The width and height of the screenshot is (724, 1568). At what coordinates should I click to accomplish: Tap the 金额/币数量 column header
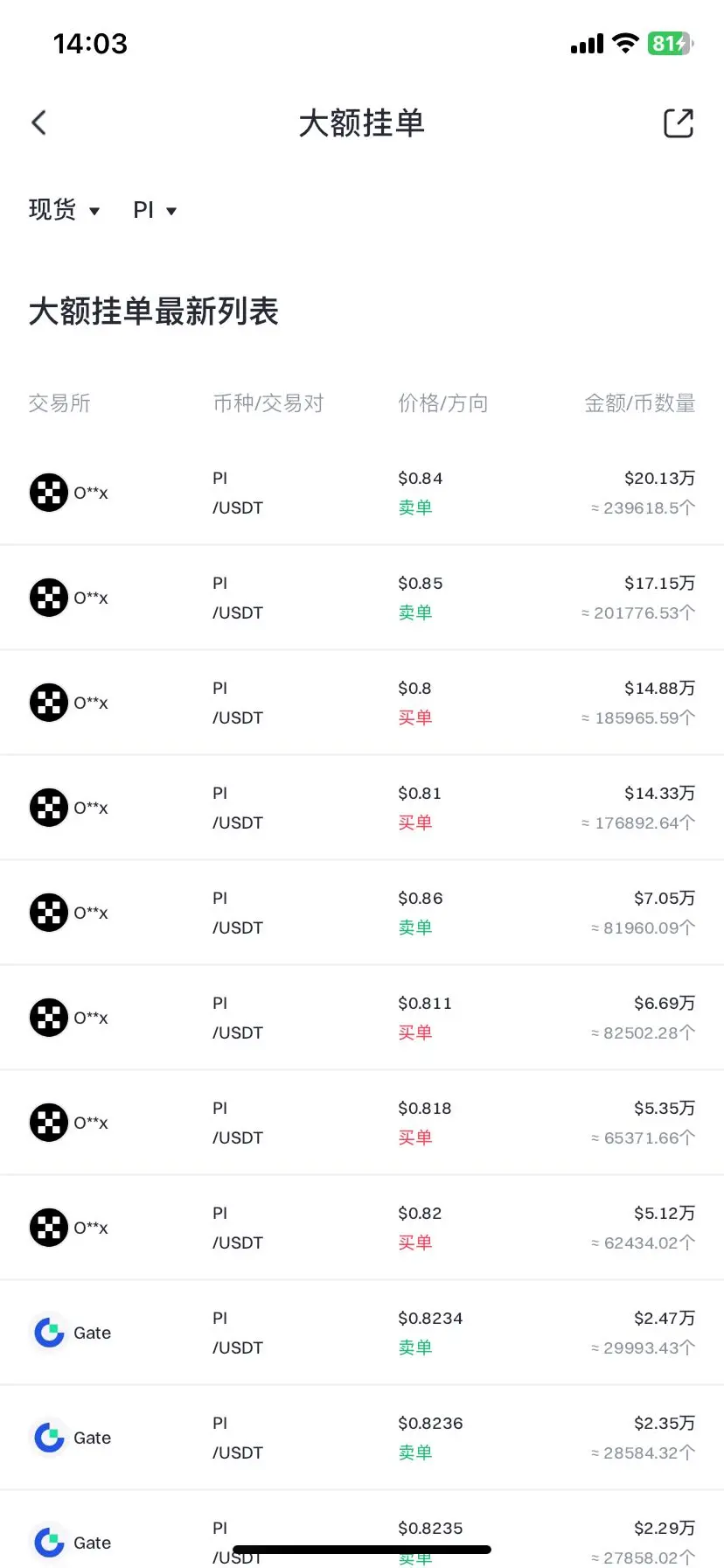(640, 403)
